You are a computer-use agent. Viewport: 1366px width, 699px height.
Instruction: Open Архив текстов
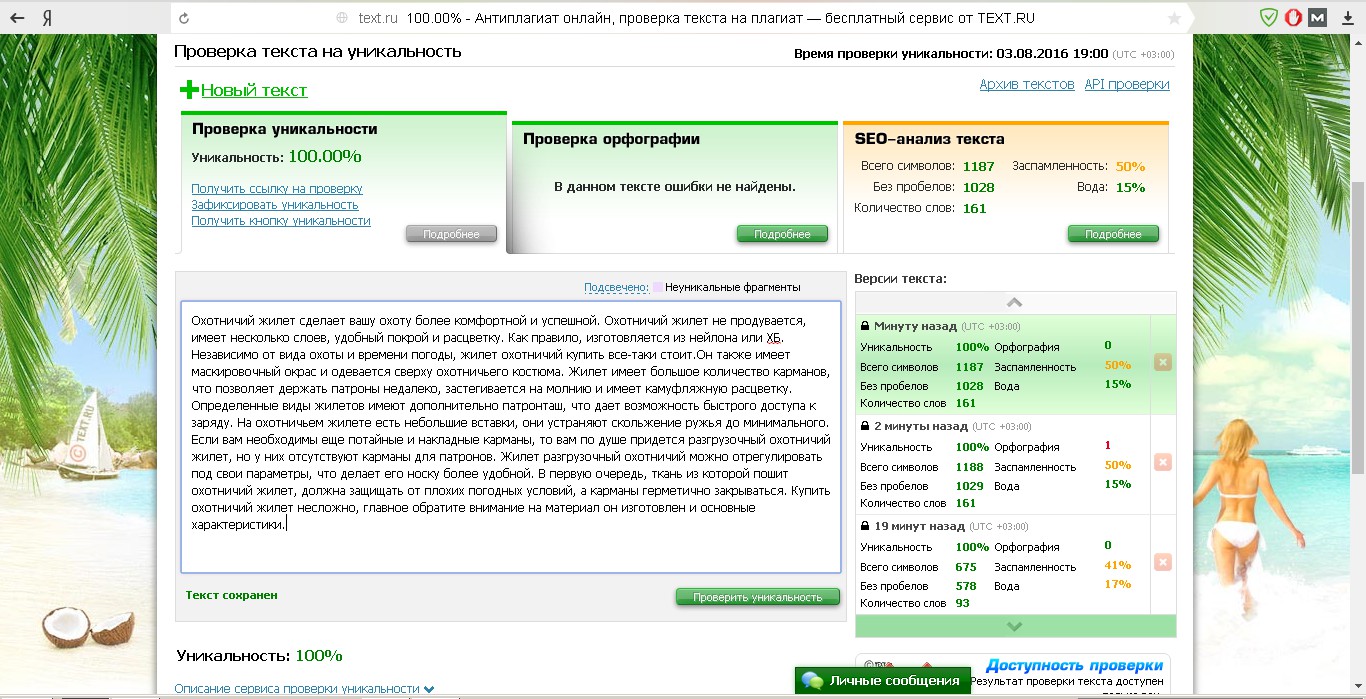(1027, 85)
